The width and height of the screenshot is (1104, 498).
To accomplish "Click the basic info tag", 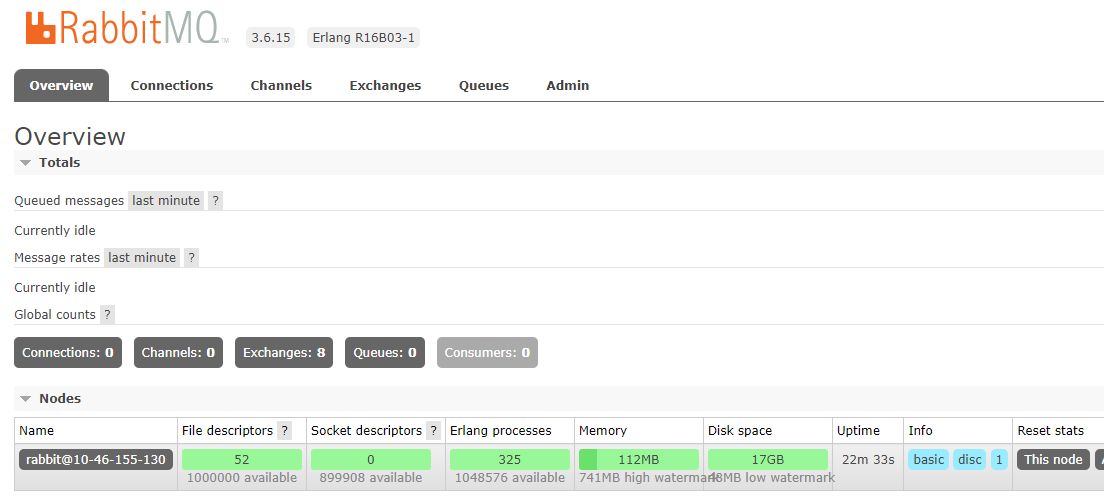I will pos(929,459).
